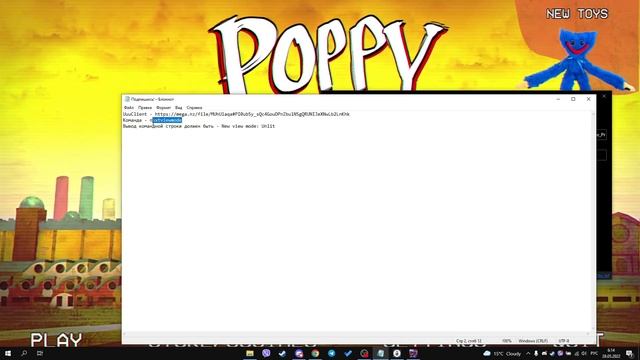The height and width of the screenshot is (360, 640).
Task: Open Task View from the taskbar
Action: click(40, 353)
